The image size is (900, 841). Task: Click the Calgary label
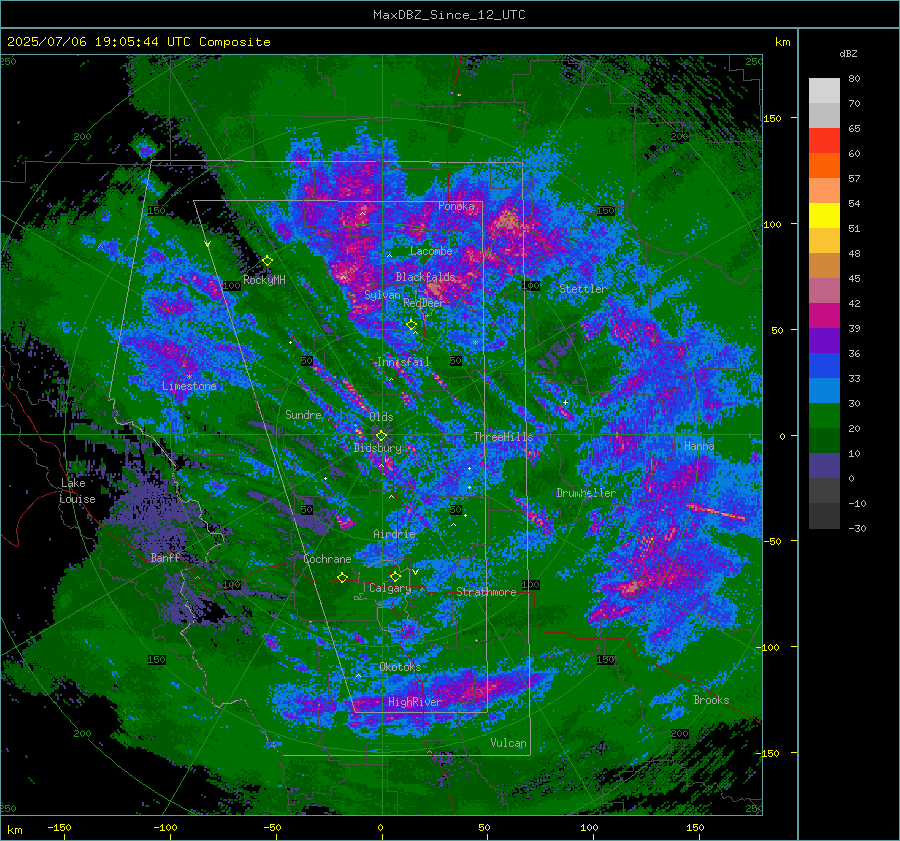[x=390, y=588]
